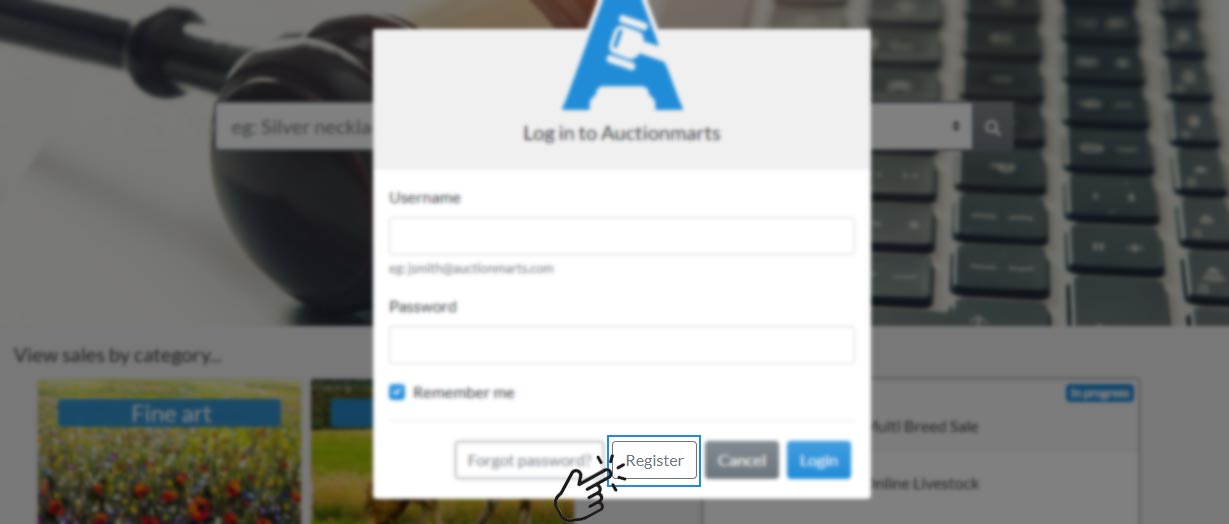Cancel the login dialog
1229x524 pixels.
742,460
